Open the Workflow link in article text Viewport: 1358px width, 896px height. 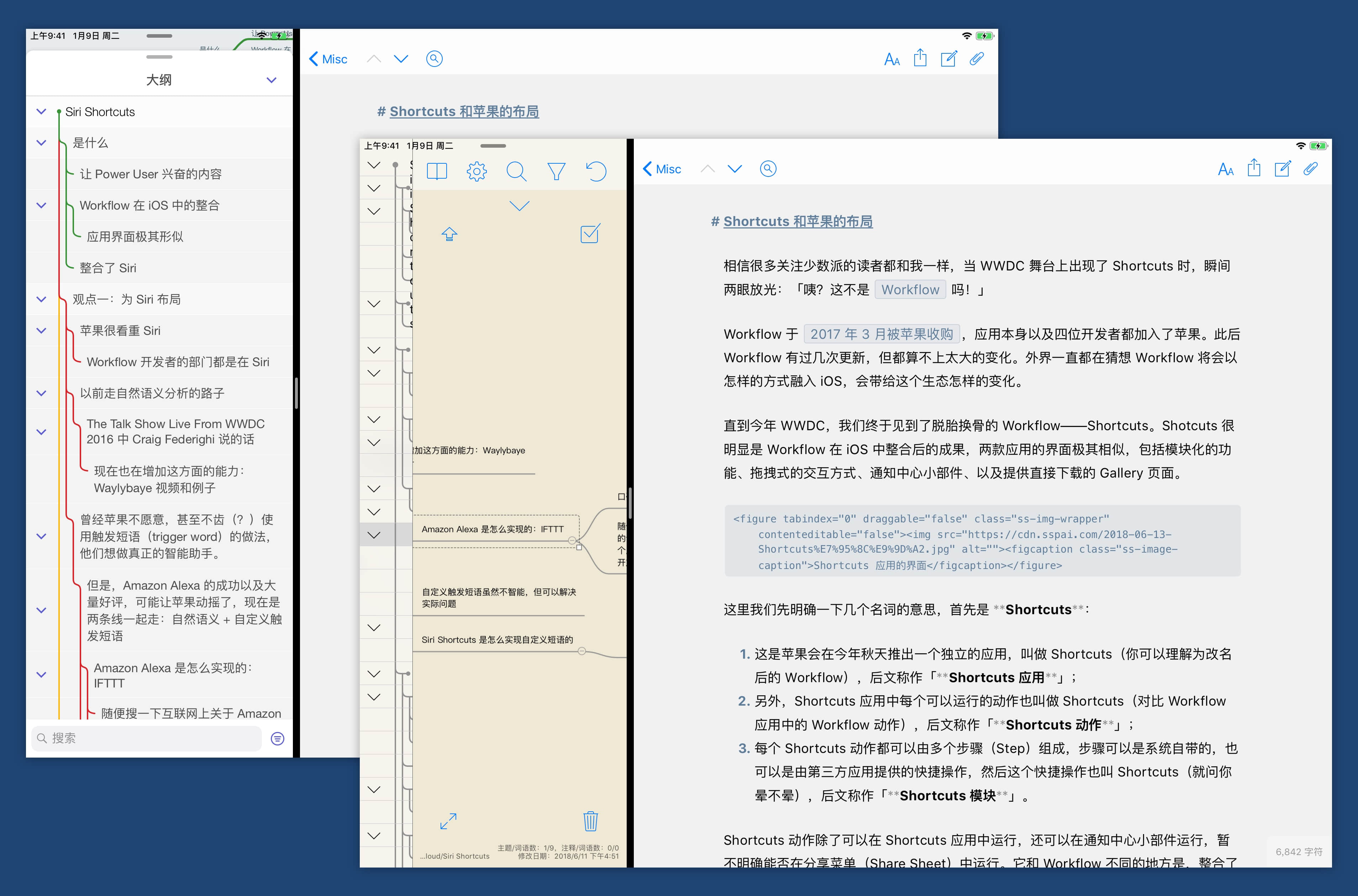910,290
